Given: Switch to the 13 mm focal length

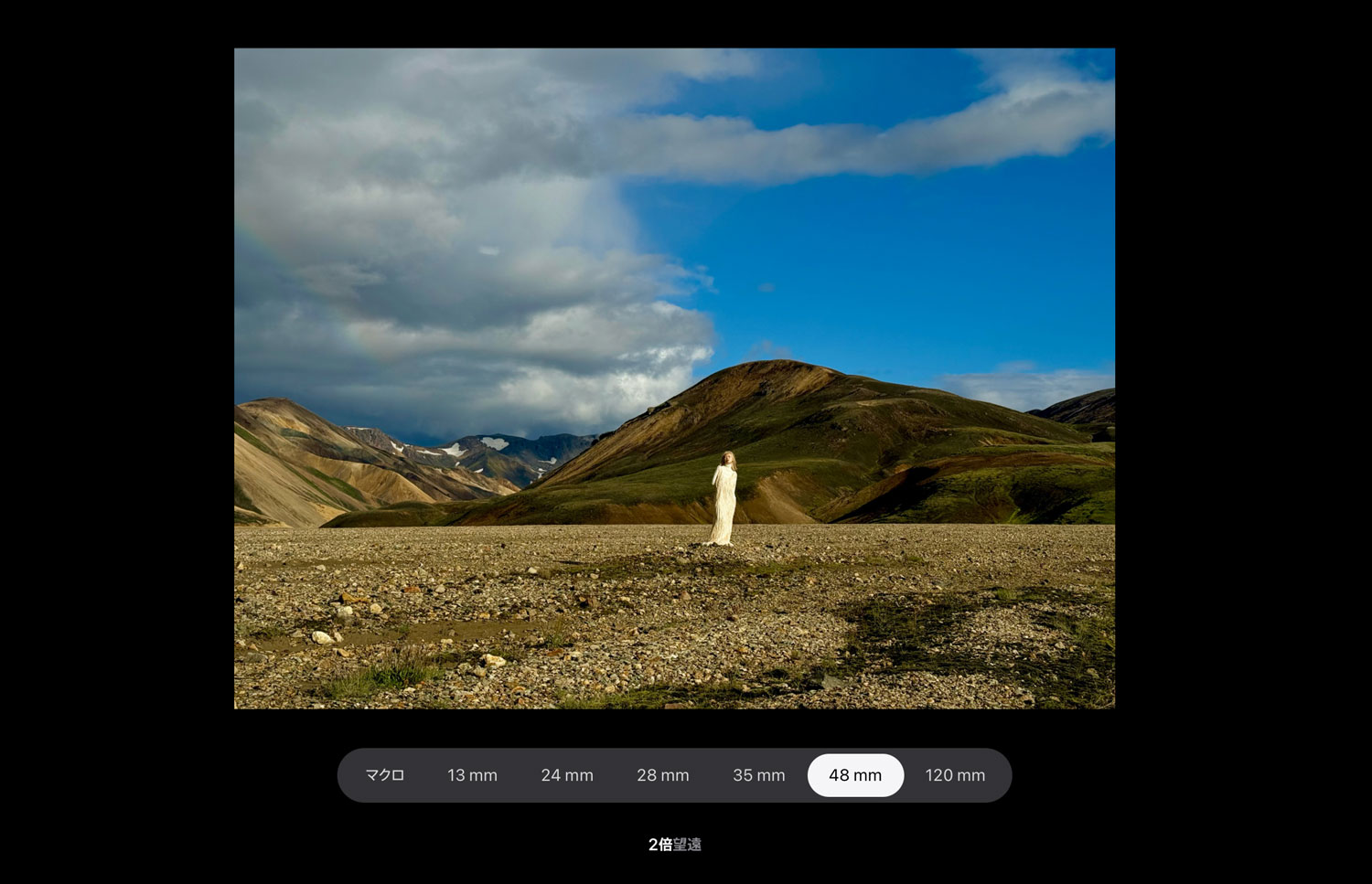Looking at the screenshot, I should click(x=472, y=775).
